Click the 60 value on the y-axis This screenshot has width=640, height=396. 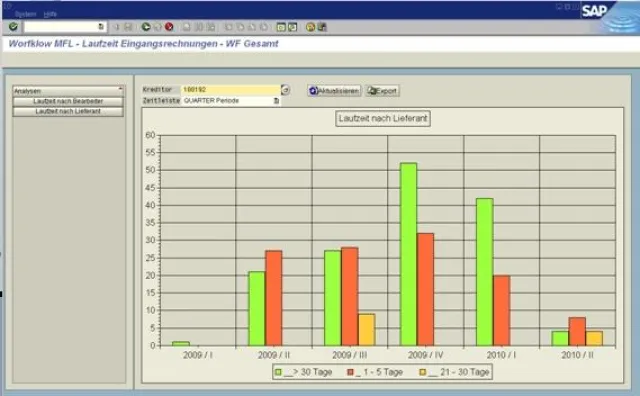[150, 135]
